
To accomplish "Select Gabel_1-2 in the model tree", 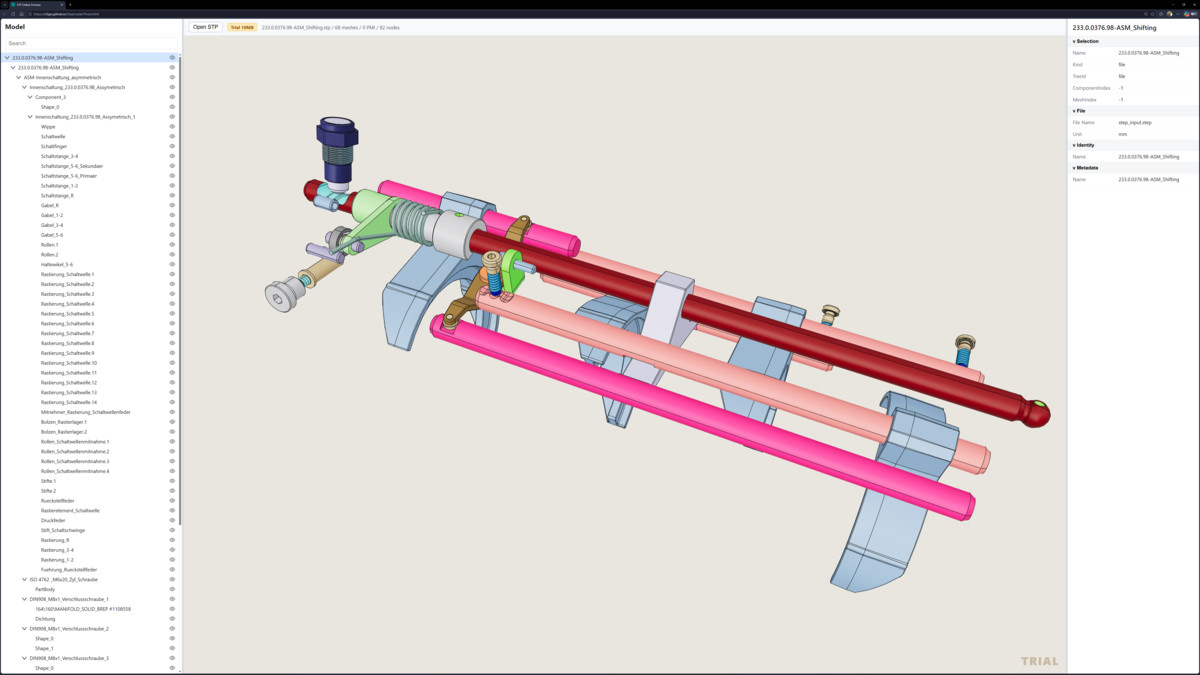I will [52, 215].
